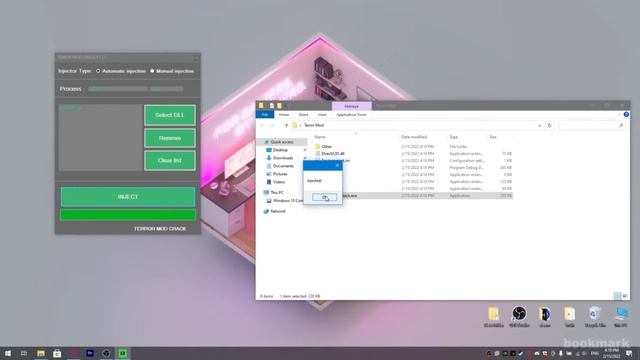Screen dimensions: 640x360
Task: Sort files by the Date modified column
Action: pos(414,137)
